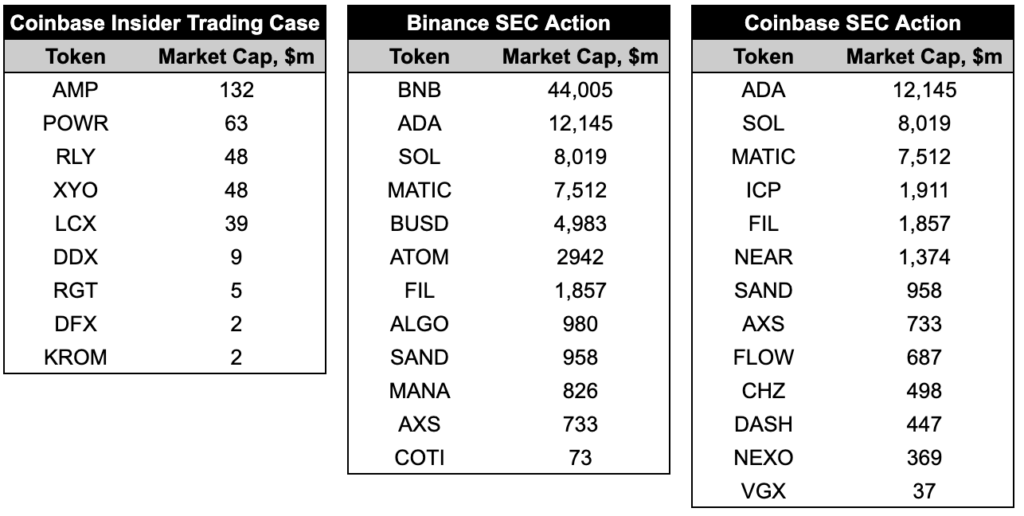The image size is (1024, 516).
Task: Select the NEXO market cap 369
Action: [x=924, y=458]
